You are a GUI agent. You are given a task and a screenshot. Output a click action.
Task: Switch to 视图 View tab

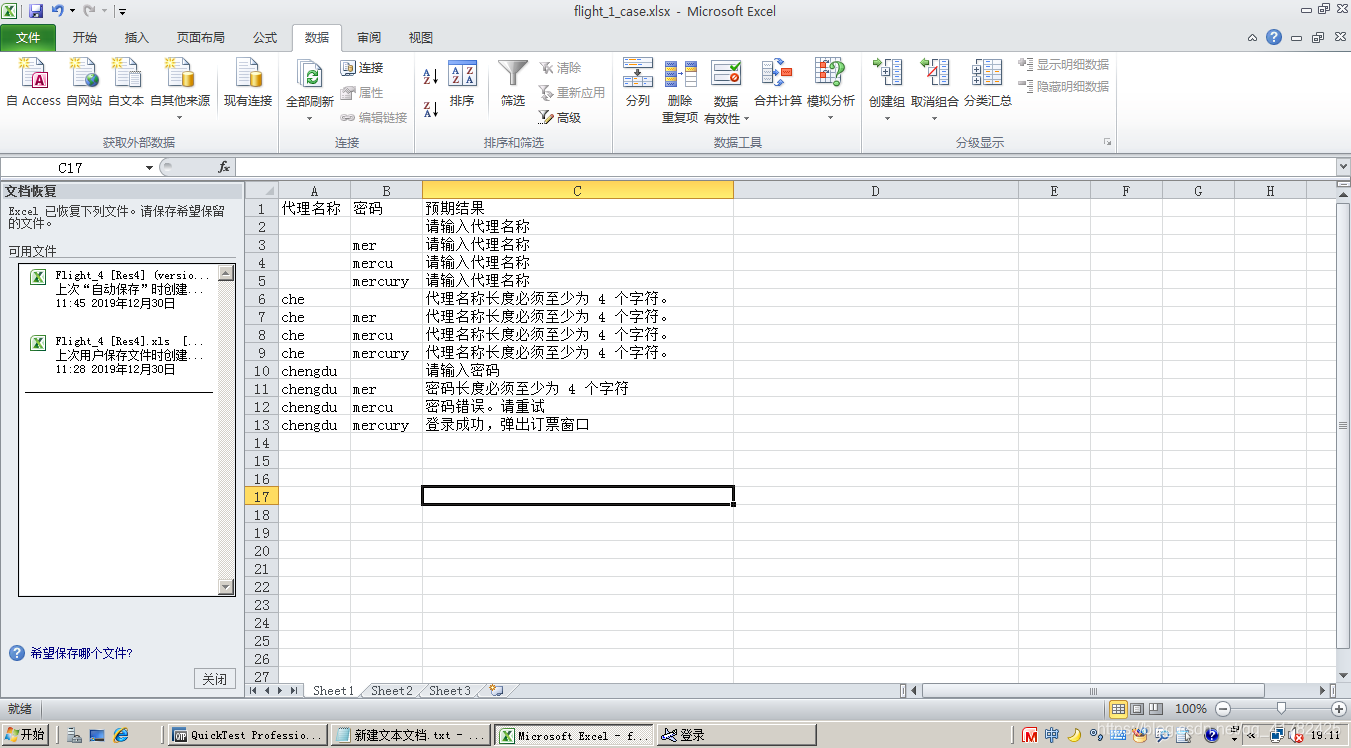[421, 38]
